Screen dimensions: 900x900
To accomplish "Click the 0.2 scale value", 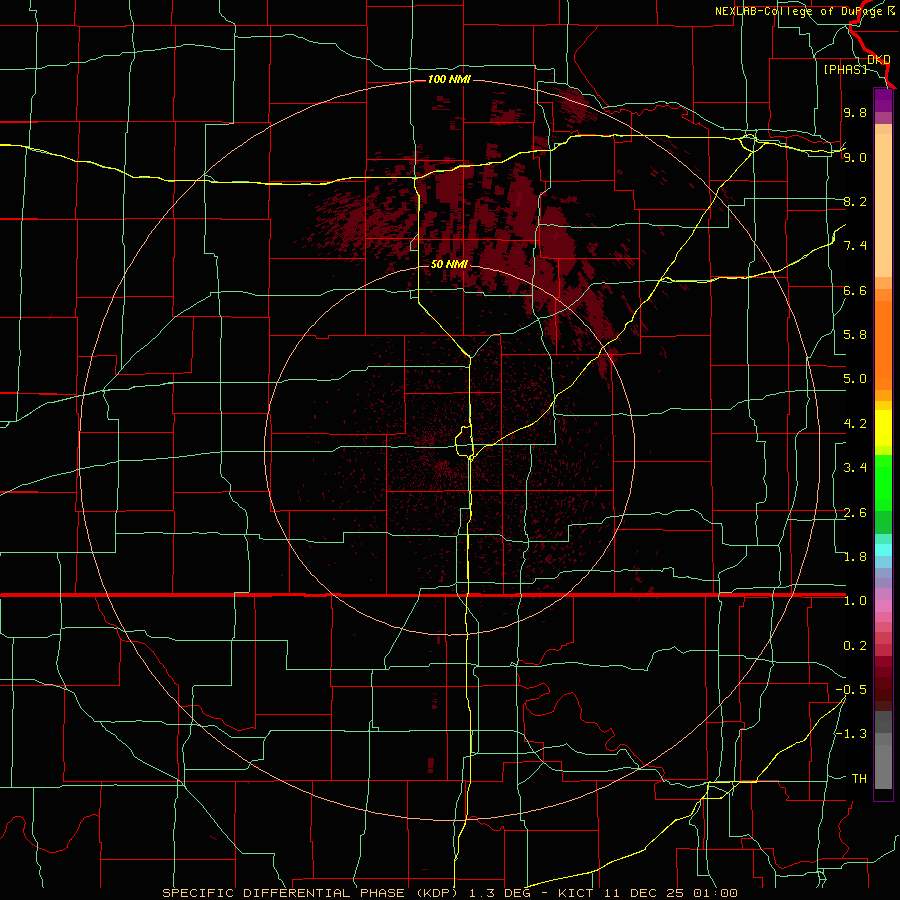I will [x=855, y=646].
